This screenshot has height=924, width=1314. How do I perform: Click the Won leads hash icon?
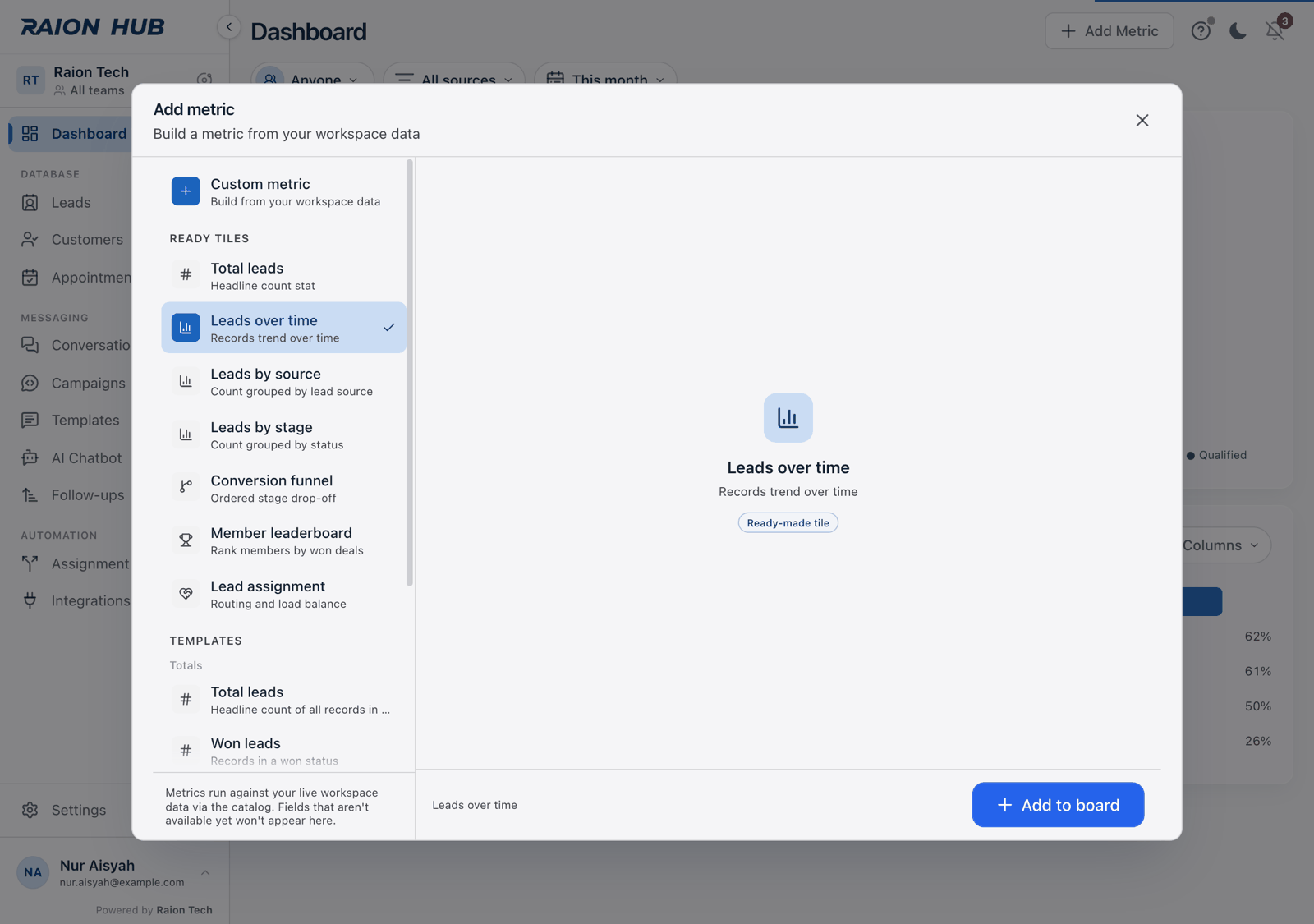pyautogui.click(x=186, y=750)
